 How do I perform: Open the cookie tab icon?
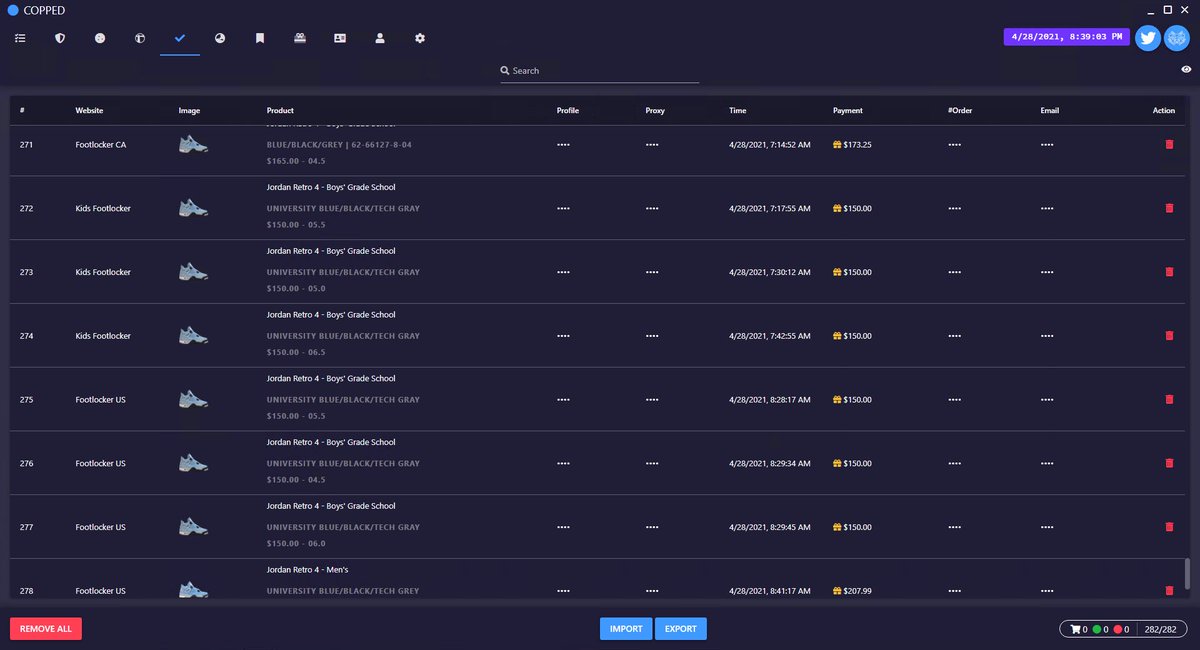[x=100, y=38]
